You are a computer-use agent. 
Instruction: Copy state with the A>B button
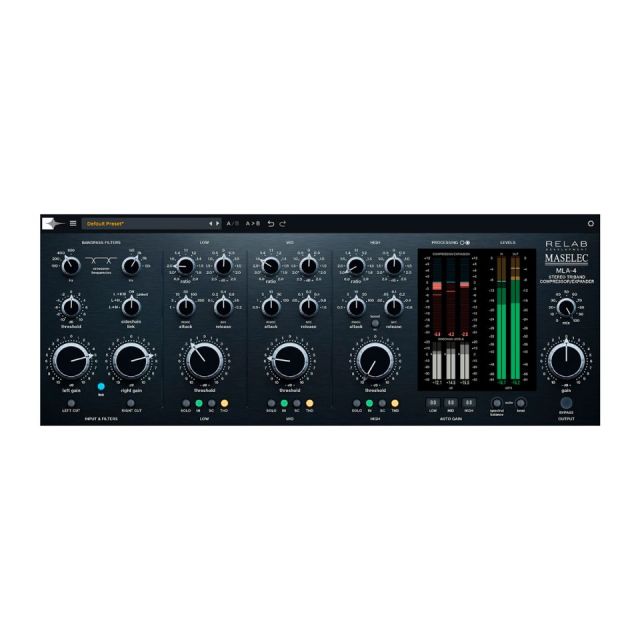tap(253, 224)
